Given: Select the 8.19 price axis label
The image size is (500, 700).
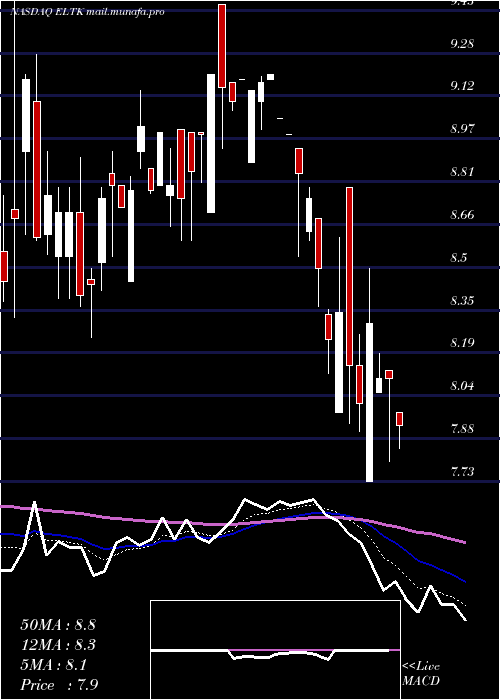Looking at the screenshot, I should point(462,343).
